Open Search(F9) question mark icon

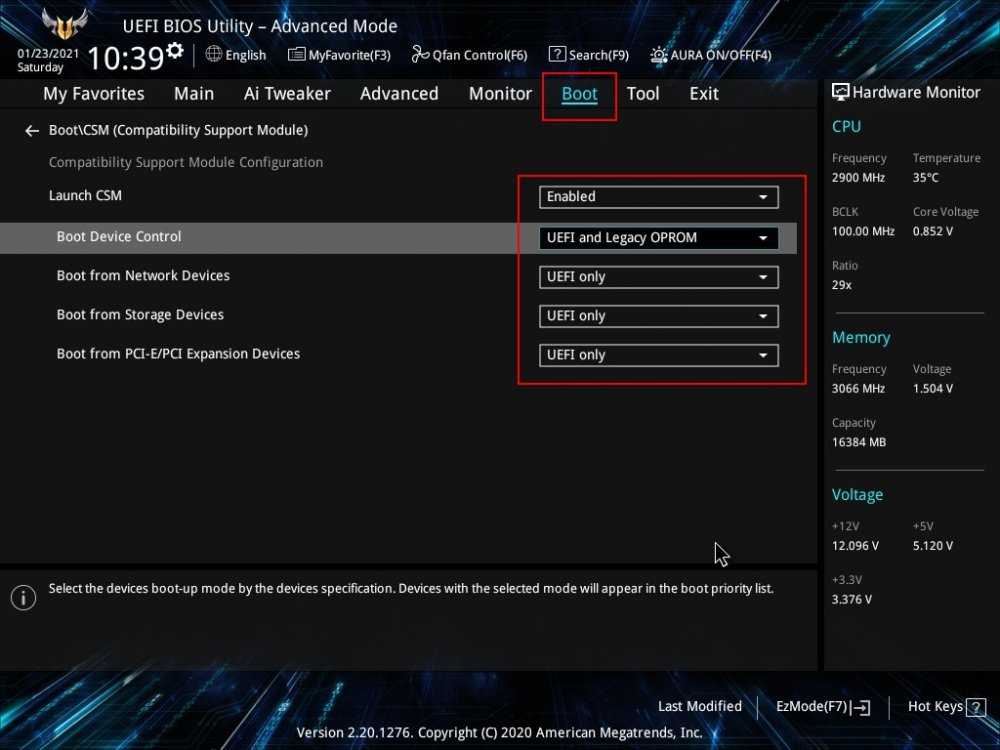pos(556,55)
